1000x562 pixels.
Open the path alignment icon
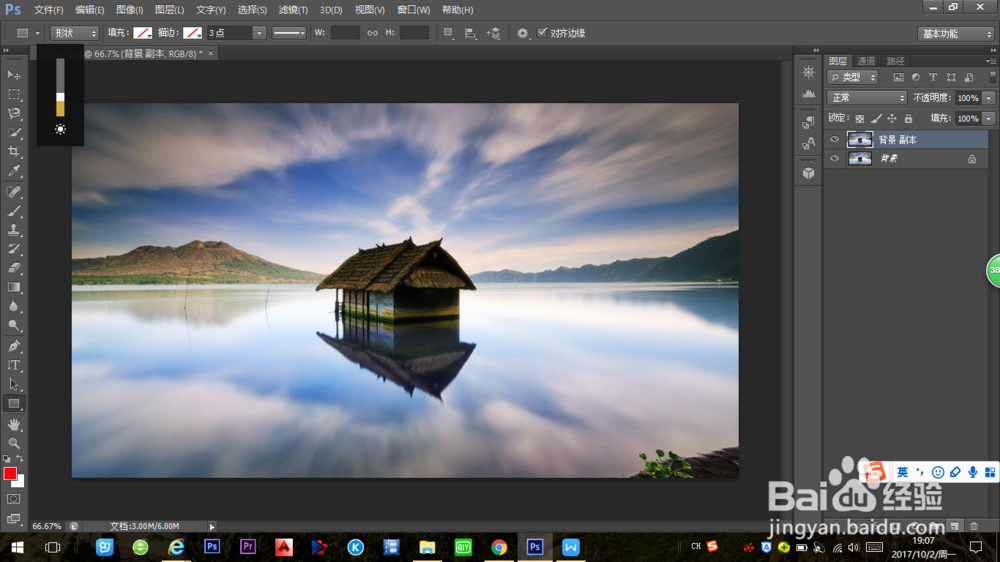pyautogui.click(x=471, y=33)
